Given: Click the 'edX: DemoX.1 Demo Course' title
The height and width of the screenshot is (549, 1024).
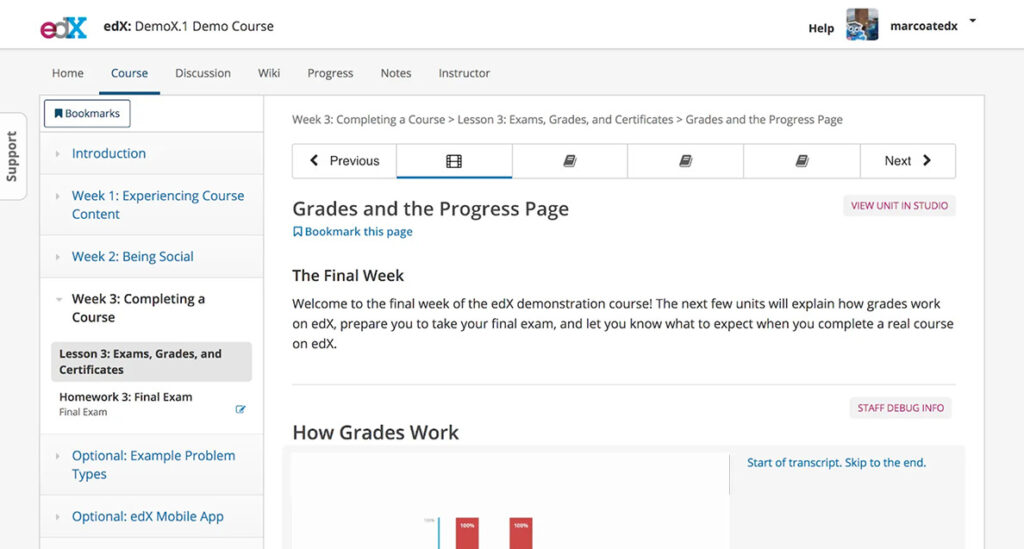Looking at the screenshot, I should click(189, 26).
